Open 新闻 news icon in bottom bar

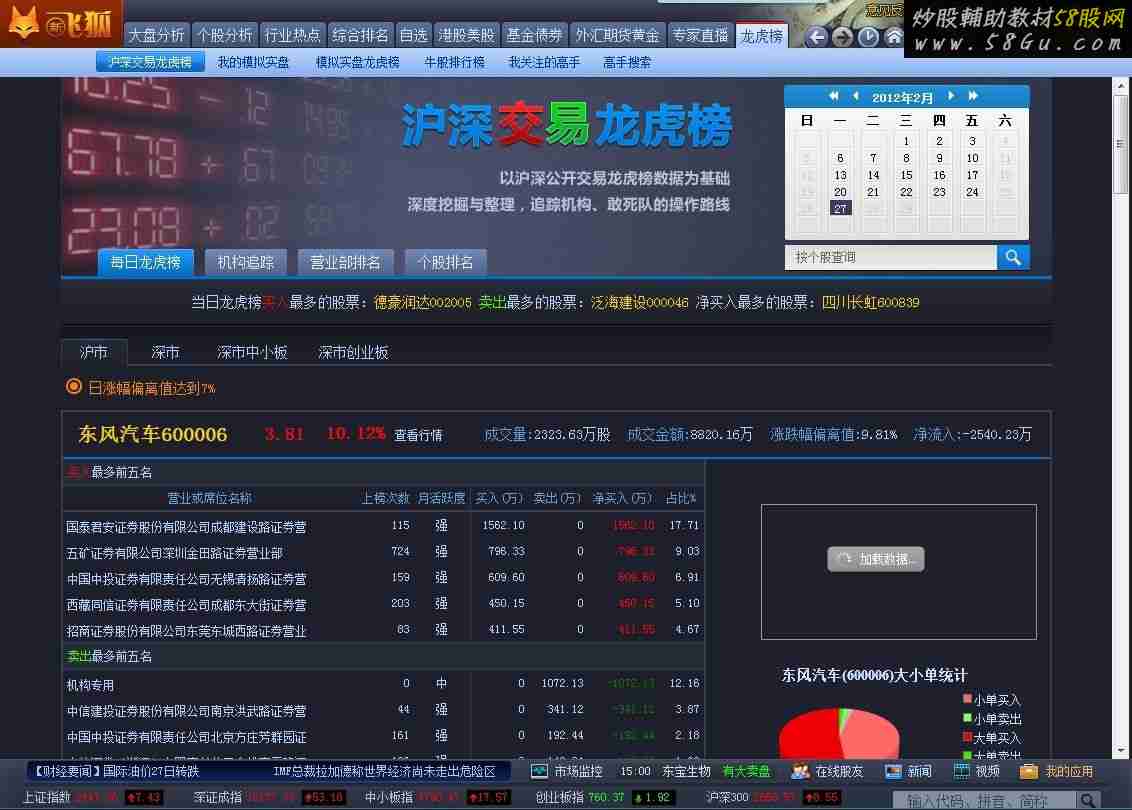click(893, 771)
